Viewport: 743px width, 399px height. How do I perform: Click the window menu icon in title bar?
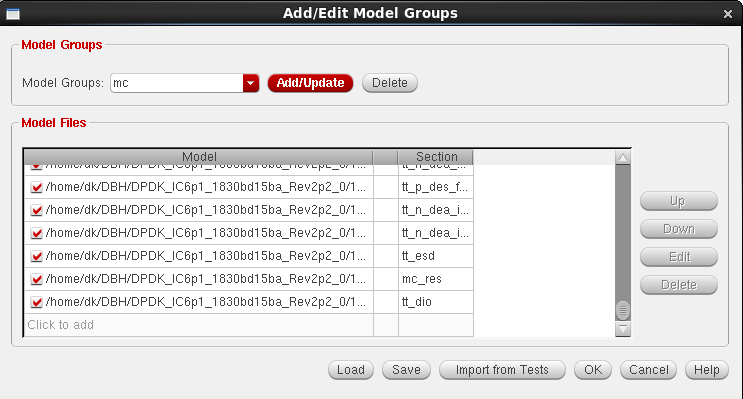pyautogui.click(x=13, y=14)
